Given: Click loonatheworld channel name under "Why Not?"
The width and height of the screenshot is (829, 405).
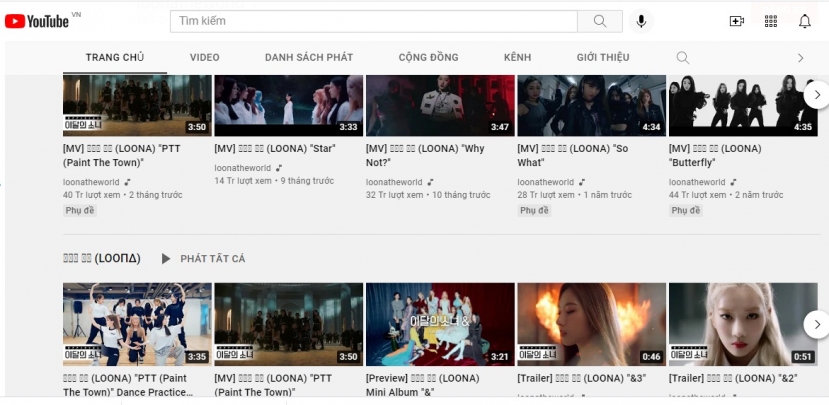Looking at the screenshot, I should 394,182.
